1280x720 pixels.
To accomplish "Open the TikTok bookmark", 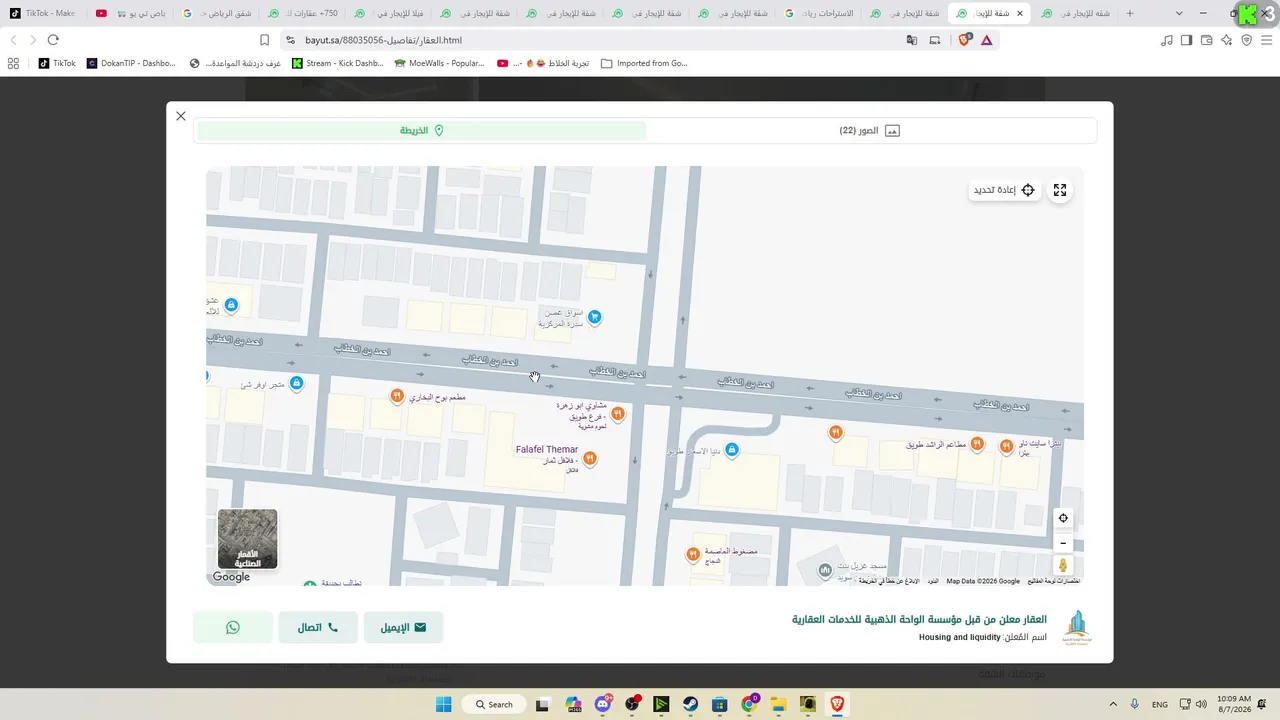I will pyautogui.click(x=57, y=63).
